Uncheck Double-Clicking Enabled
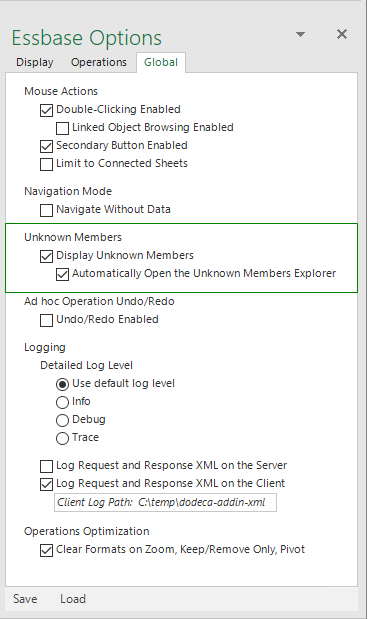Viewport: 368px width, 619px height. coord(46,110)
